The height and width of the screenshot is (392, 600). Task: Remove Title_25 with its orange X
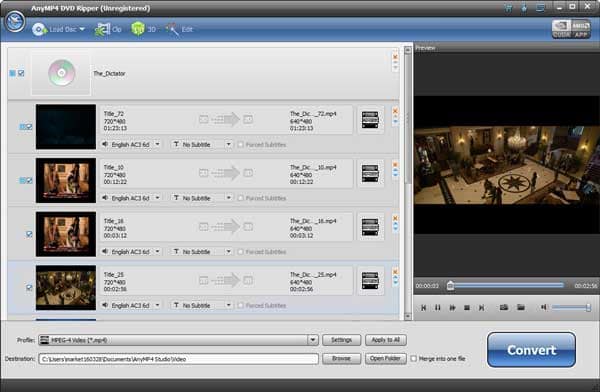(x=395, y=272)
